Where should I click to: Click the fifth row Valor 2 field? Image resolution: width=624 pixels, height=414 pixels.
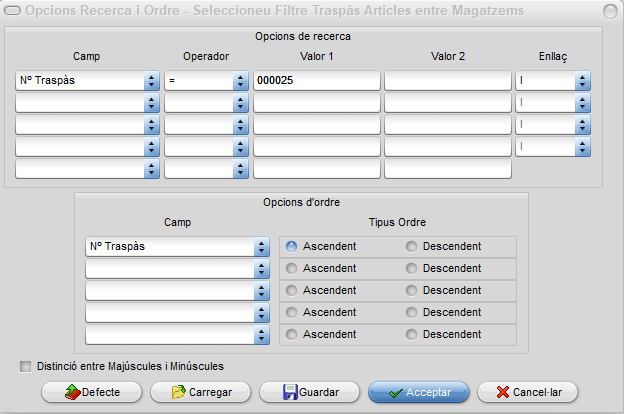click(x=448, y=168)
